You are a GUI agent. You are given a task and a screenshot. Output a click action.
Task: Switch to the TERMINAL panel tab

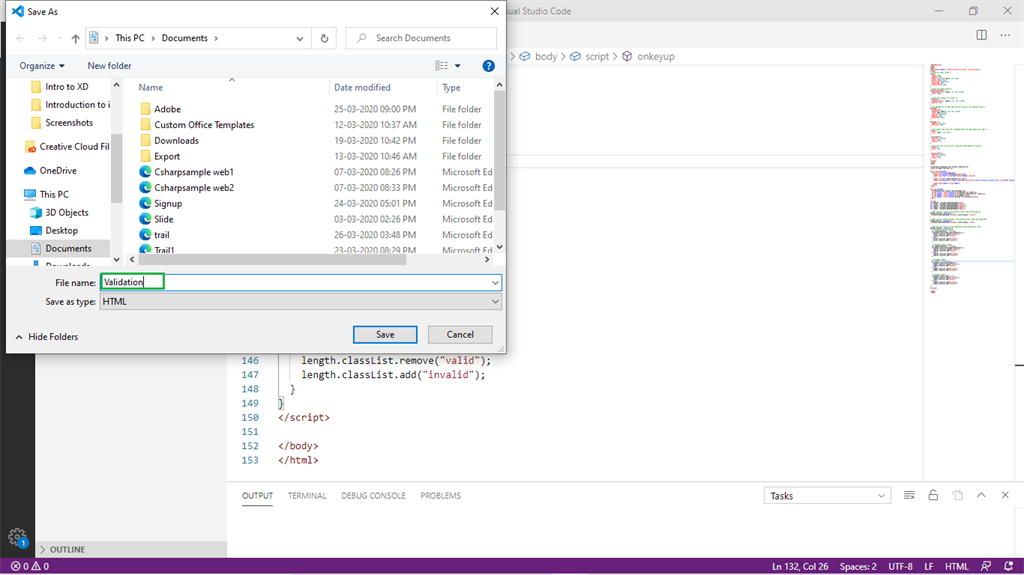(x=307, y=496)
